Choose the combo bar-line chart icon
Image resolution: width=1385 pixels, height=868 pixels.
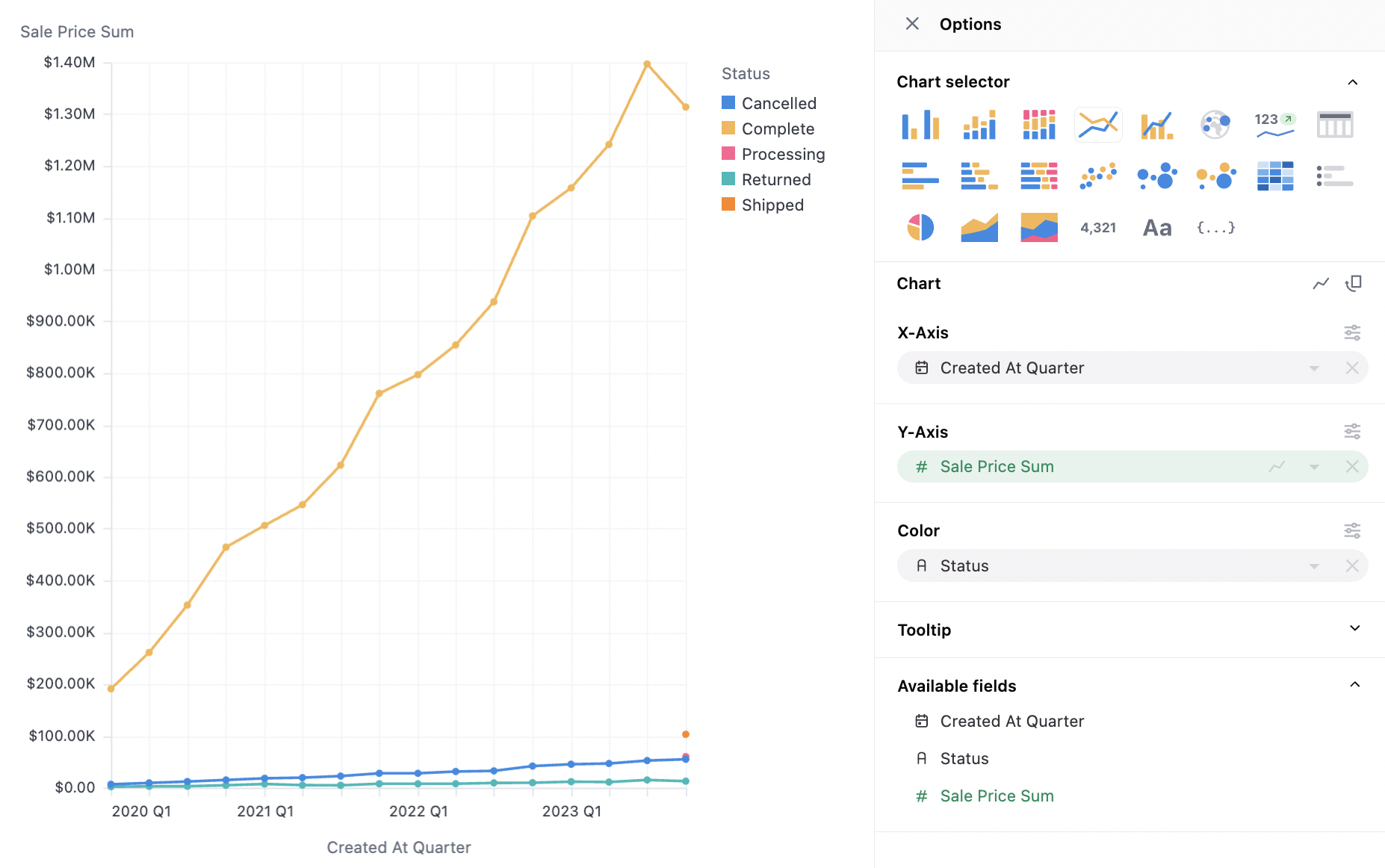tap(1156, 125)
